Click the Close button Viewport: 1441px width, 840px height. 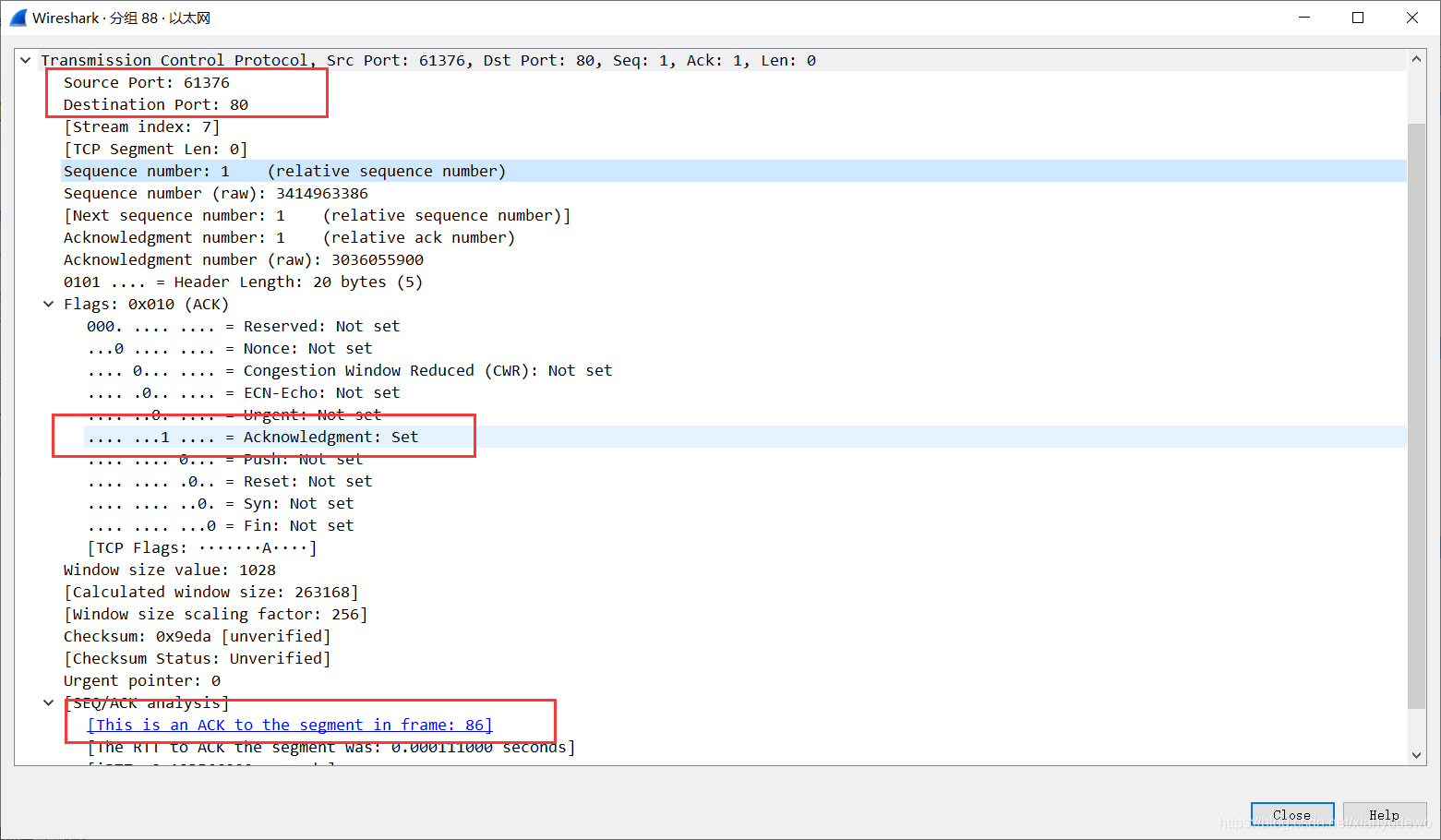click(x=1292, y=814)
